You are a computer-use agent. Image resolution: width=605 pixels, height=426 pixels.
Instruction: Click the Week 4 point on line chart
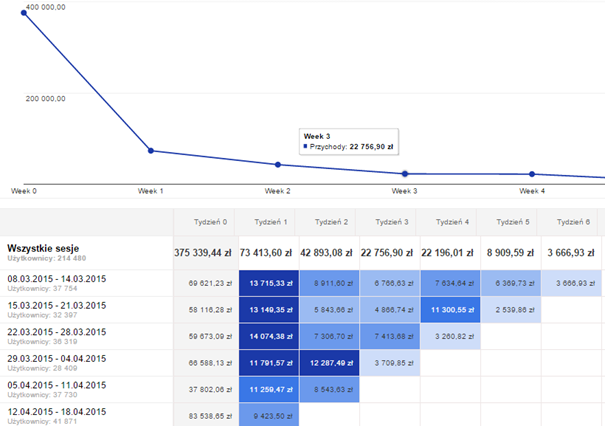point(532,175)
